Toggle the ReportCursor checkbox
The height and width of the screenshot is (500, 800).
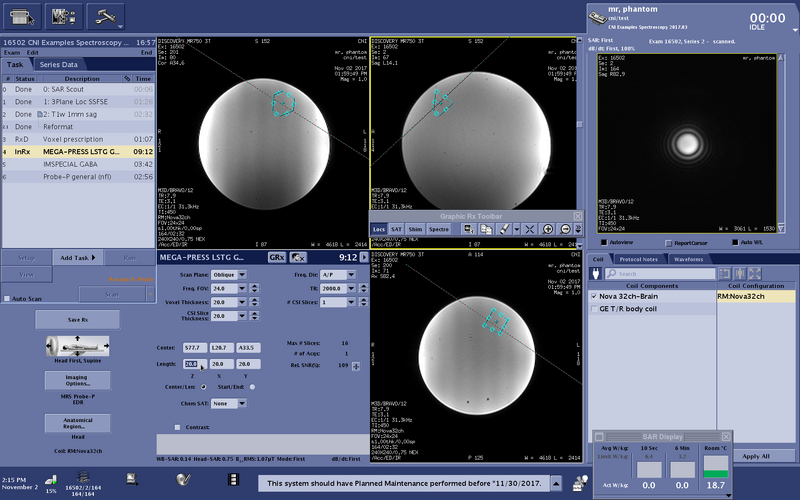pos(669,243)
